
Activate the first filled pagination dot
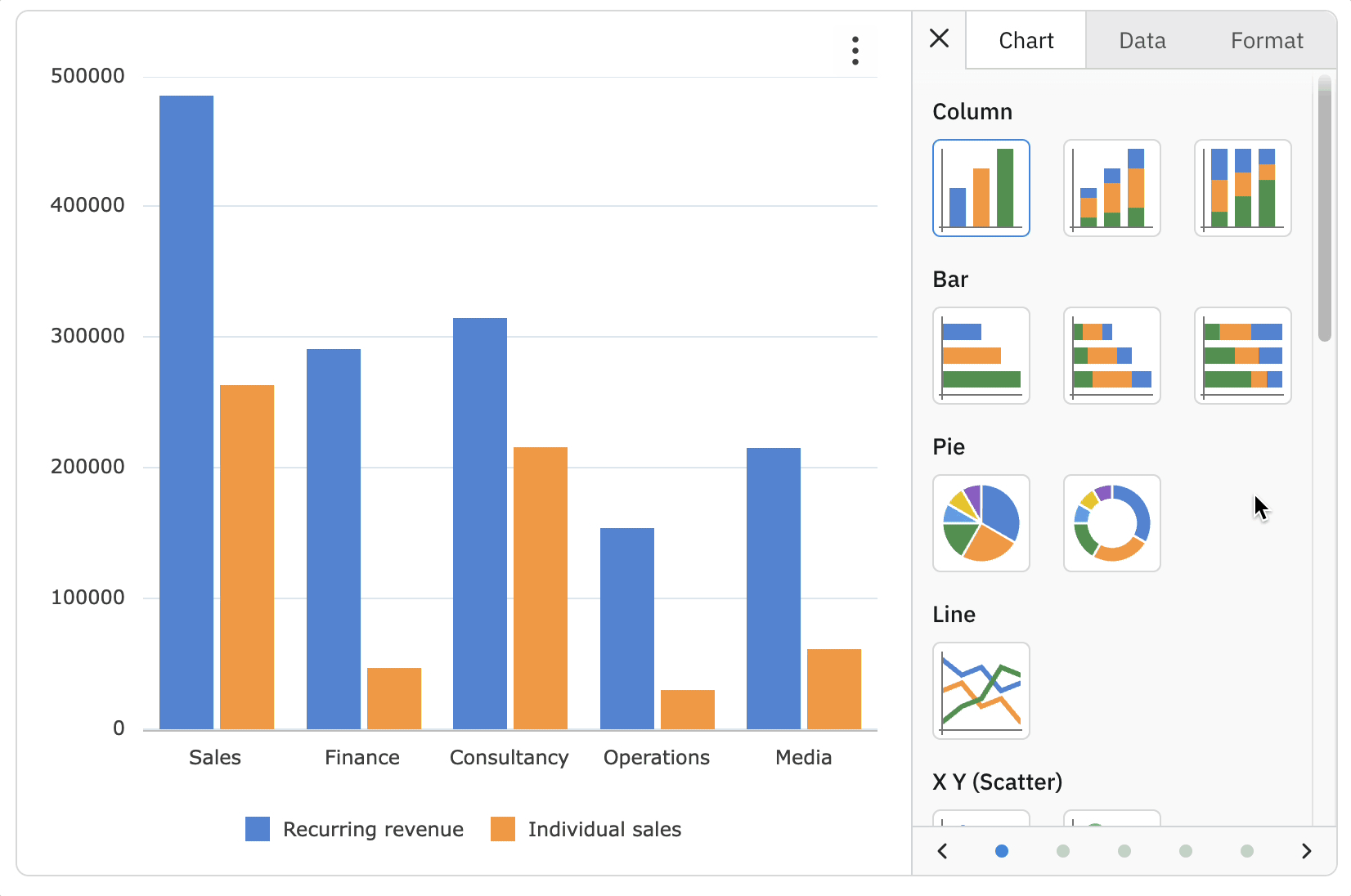pyautogui.click(x=1001, y=851)
